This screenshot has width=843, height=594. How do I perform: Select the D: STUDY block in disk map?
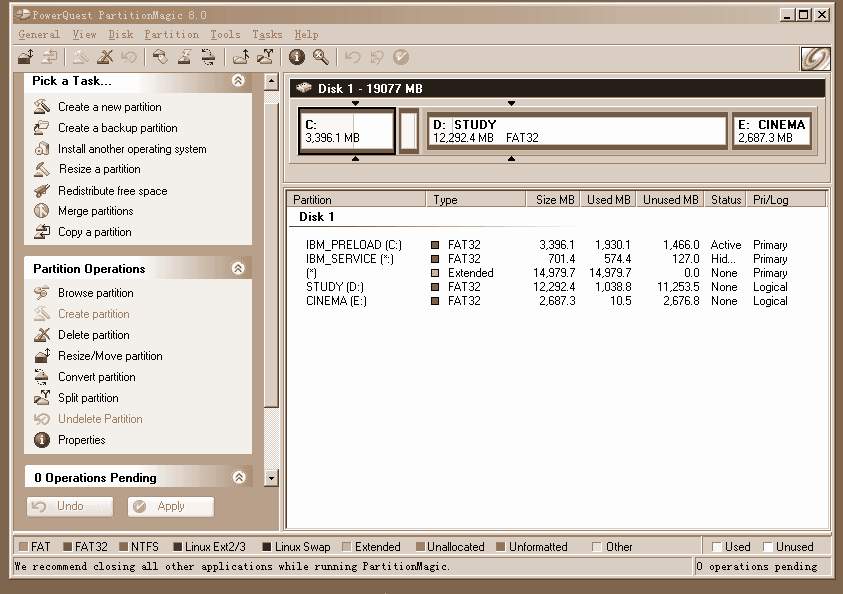577,130
